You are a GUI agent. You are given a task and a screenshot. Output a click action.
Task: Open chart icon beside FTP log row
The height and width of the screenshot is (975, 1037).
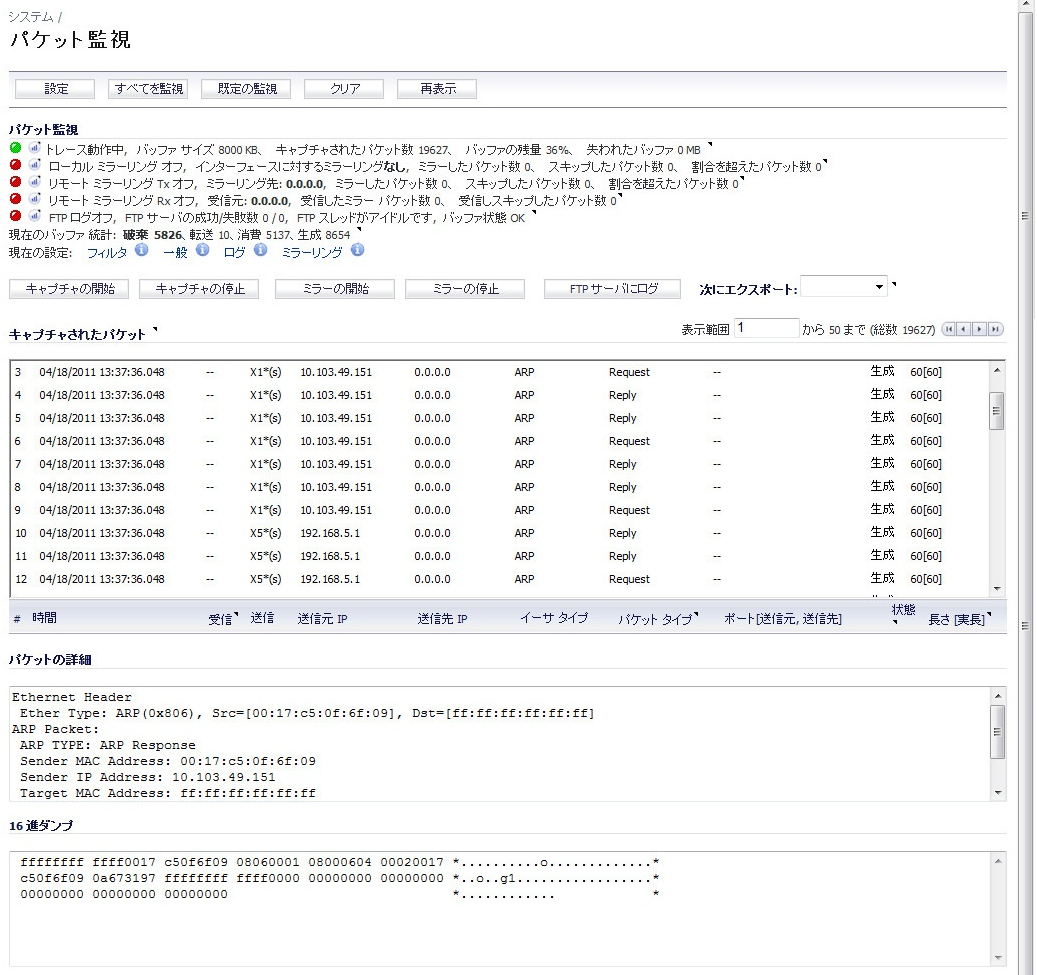(x=34, y=216)
